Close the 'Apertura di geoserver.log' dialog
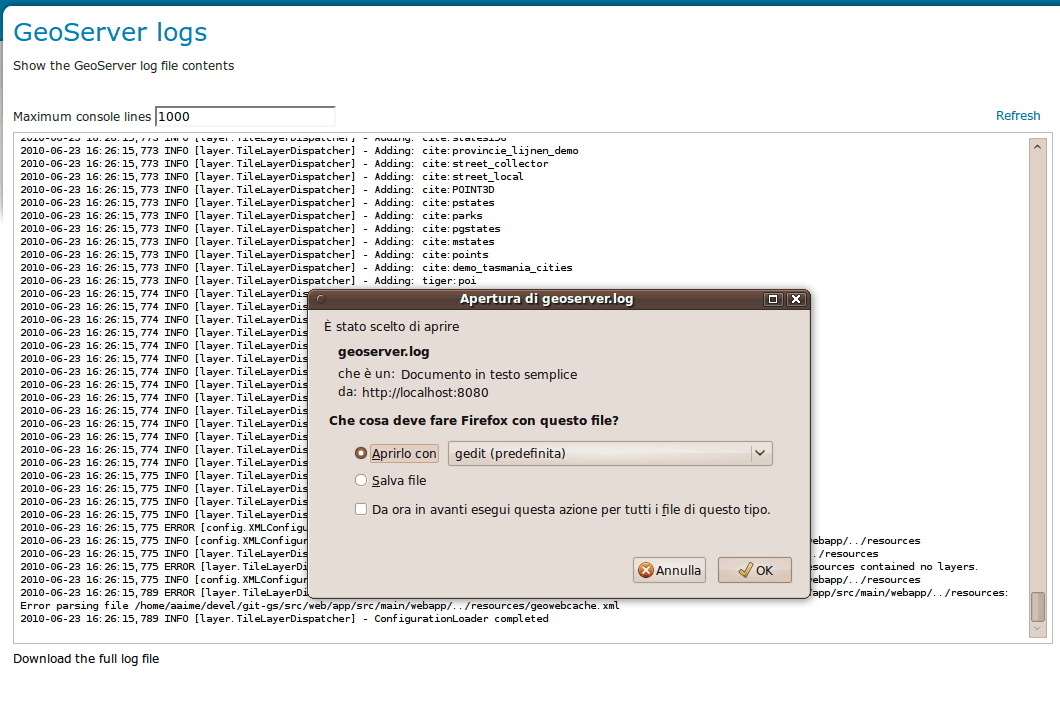The image size is (1060, 704). [x=796, y=299]
